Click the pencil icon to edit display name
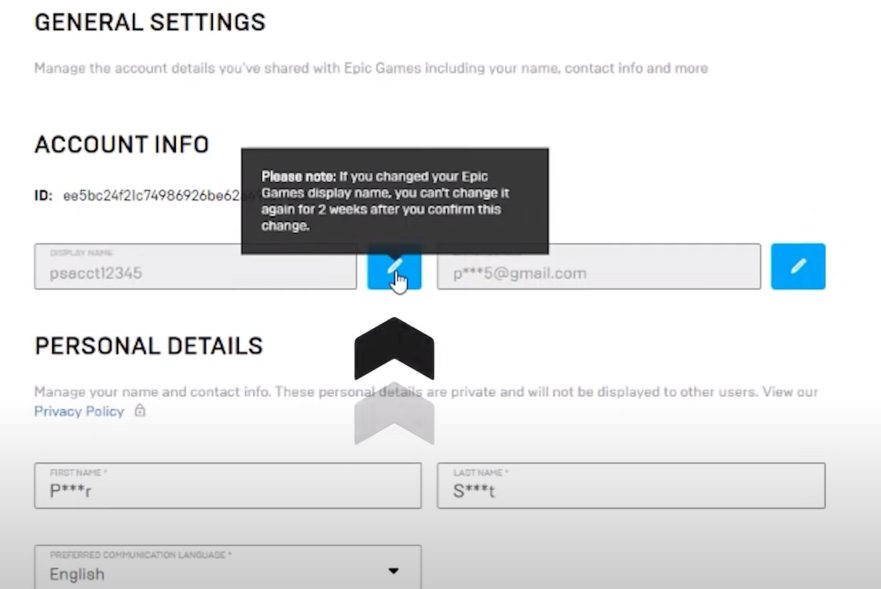This screenshot has width=881, height=589. pos(394,267)
